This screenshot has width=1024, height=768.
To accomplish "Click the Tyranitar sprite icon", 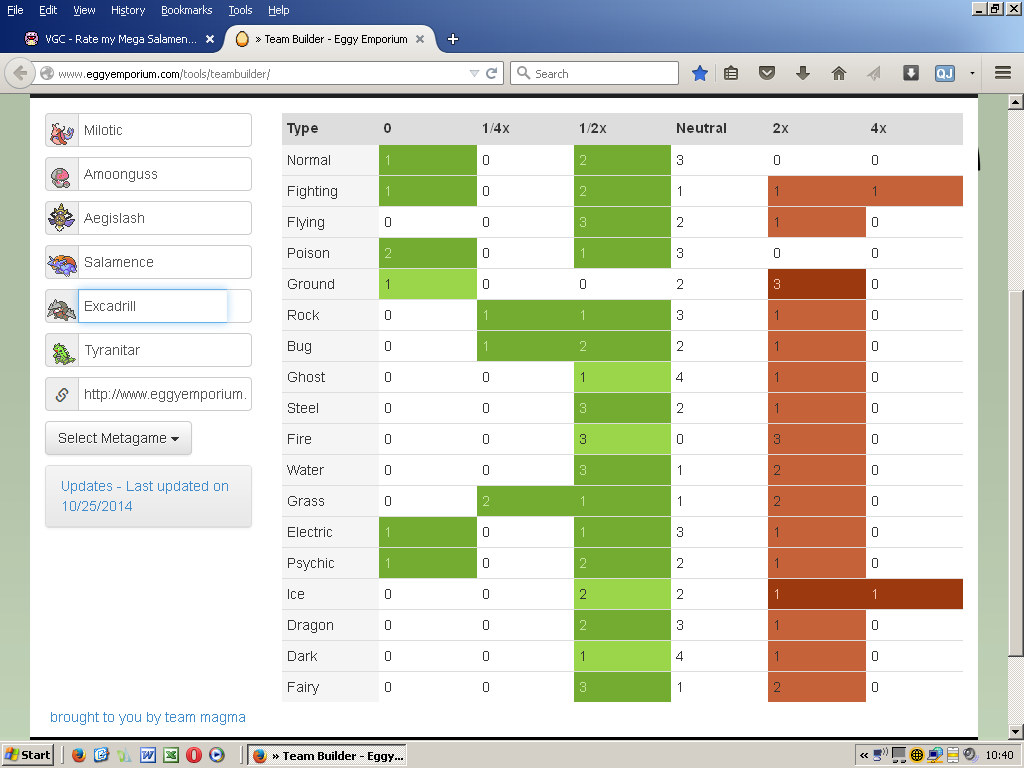I will [x=61, y=351].
